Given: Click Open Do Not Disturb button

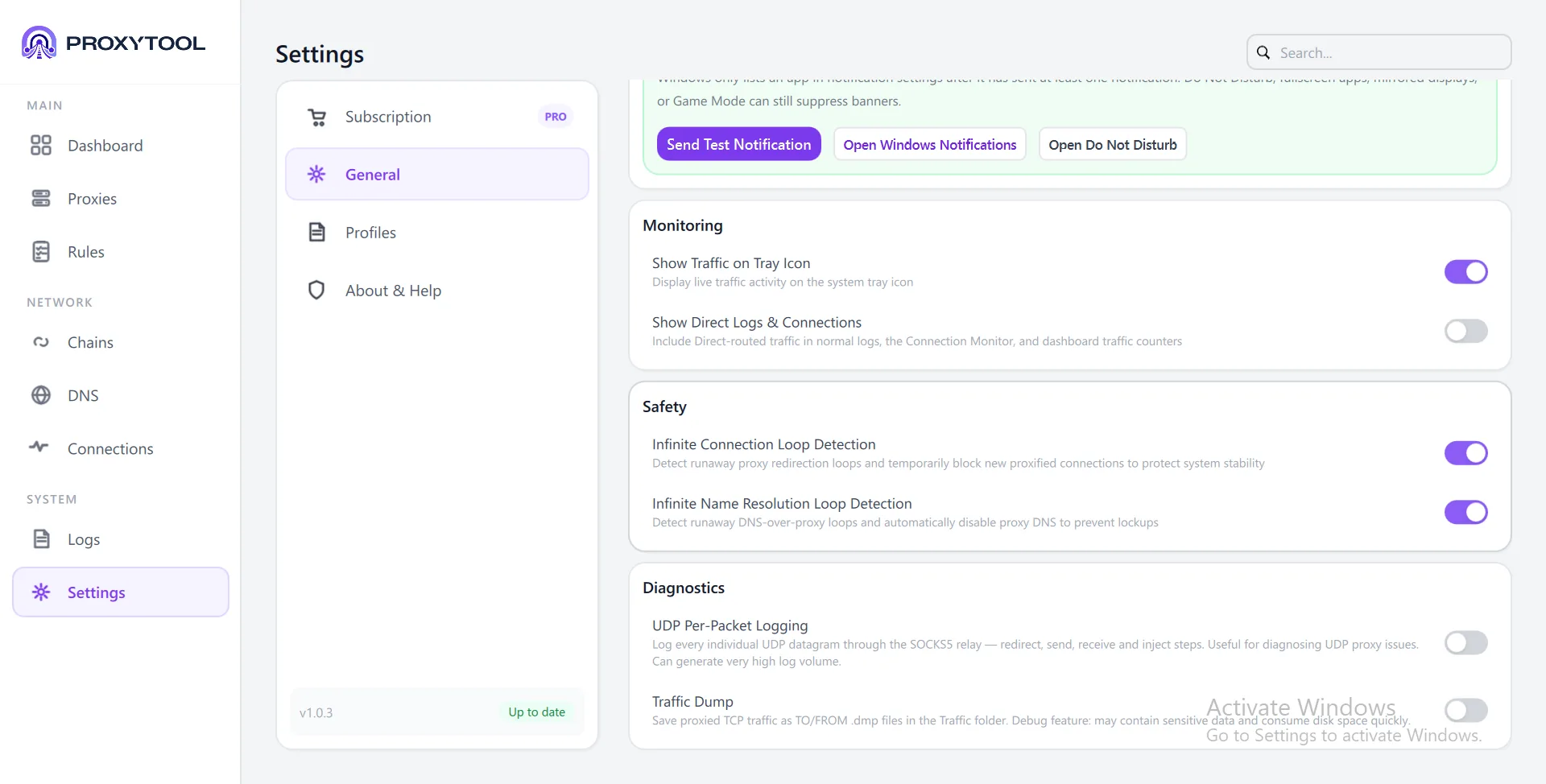Looking at the screenshot, I should [x=1113, y=144].
